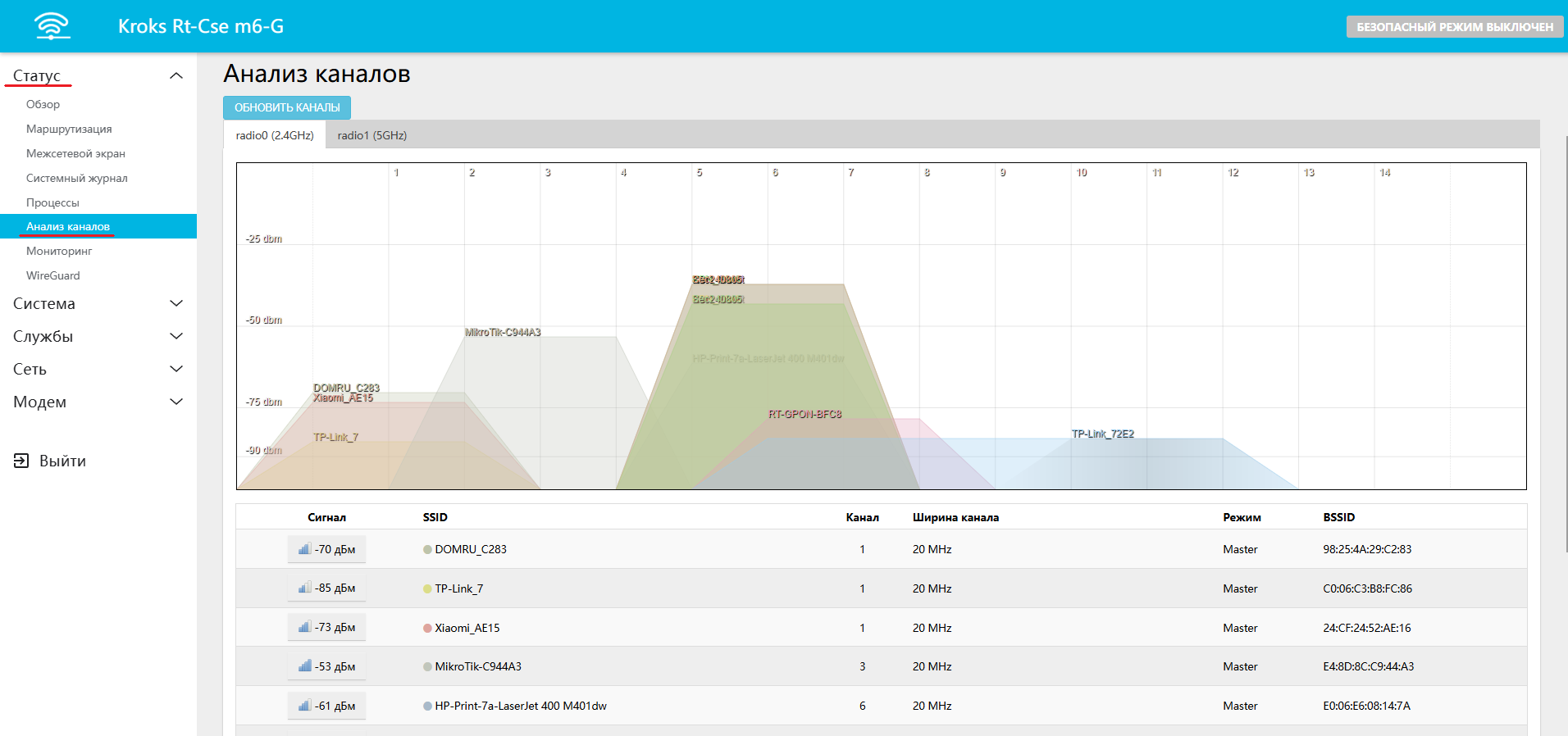Click signal strength icon for -70 дБм
This screenshot has height=736, width=1568.
tap(304, 549)
